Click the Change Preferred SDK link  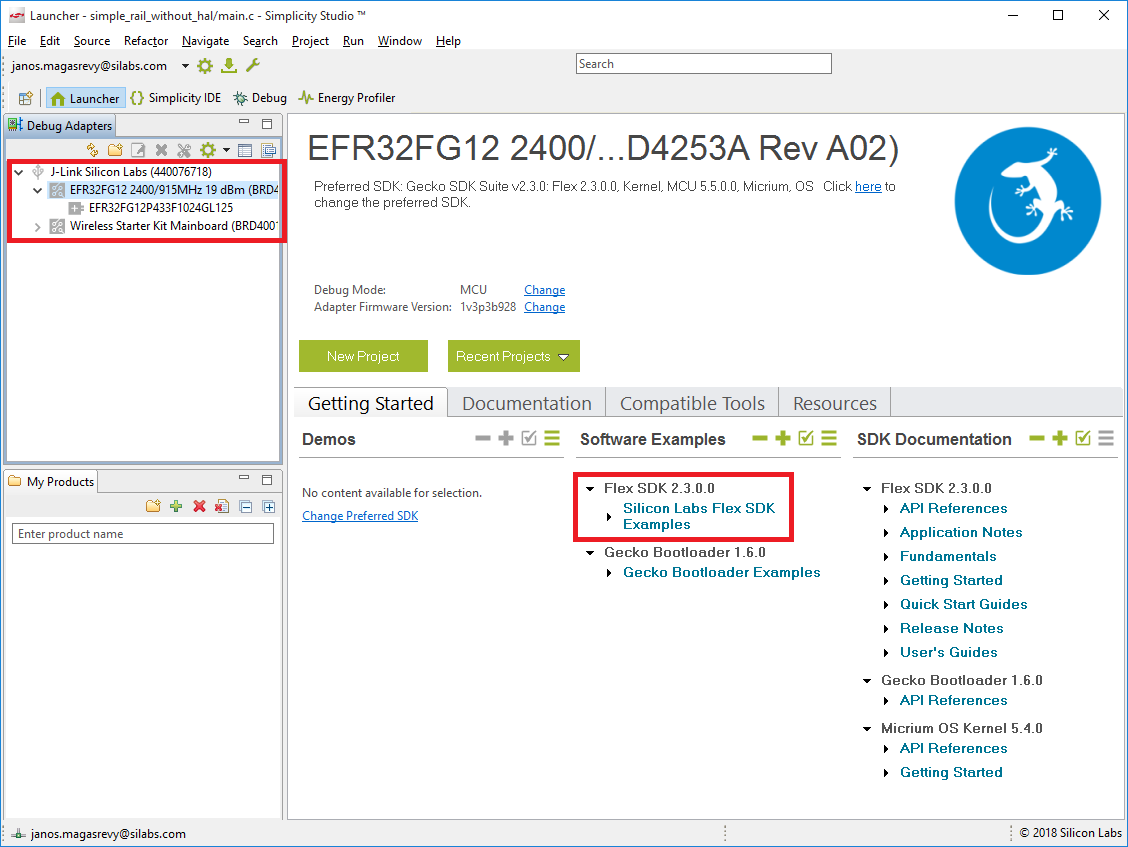click(360, 516)
